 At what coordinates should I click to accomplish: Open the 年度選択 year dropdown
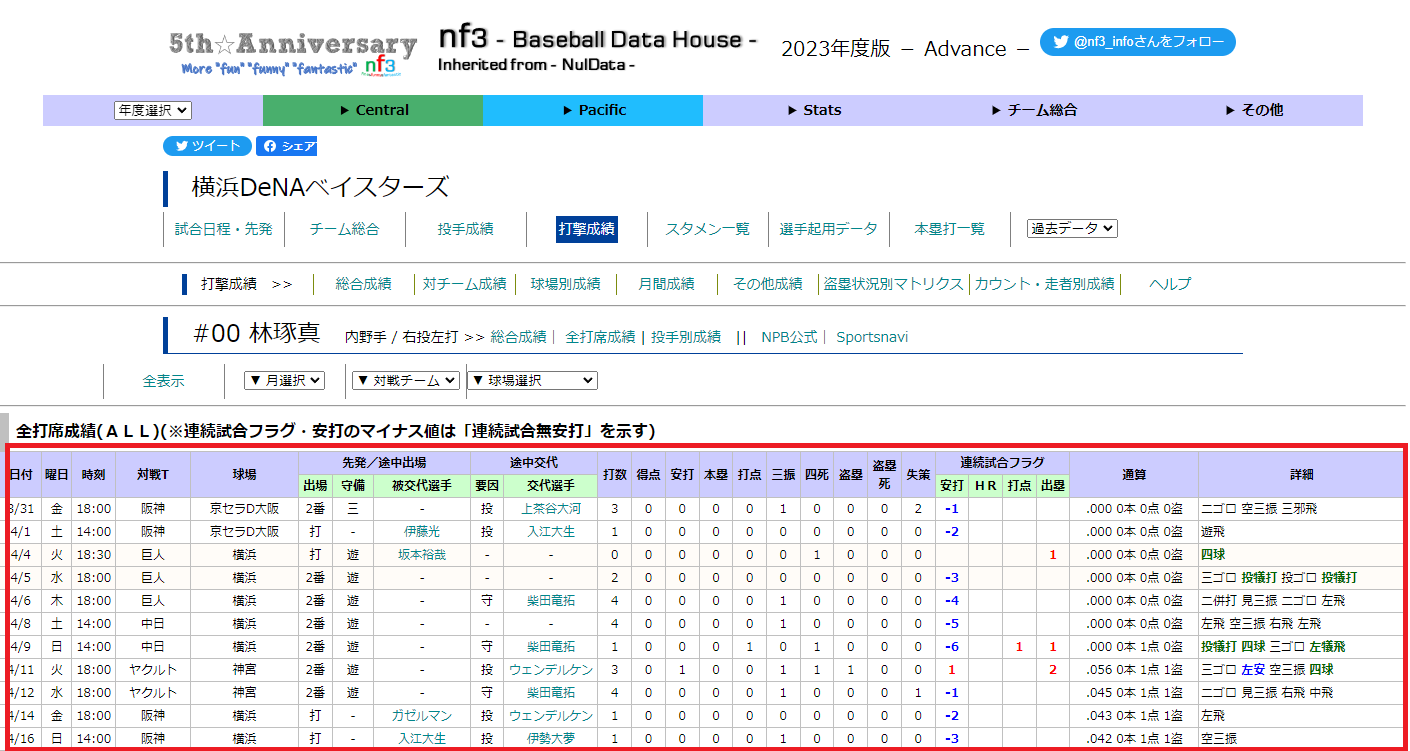[153, 111]
